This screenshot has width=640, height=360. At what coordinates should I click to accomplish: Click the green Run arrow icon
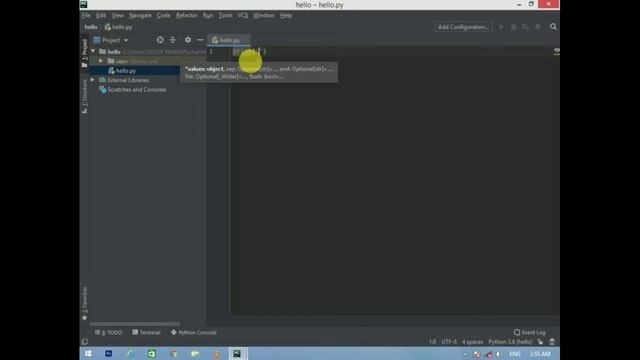(501, 27)
